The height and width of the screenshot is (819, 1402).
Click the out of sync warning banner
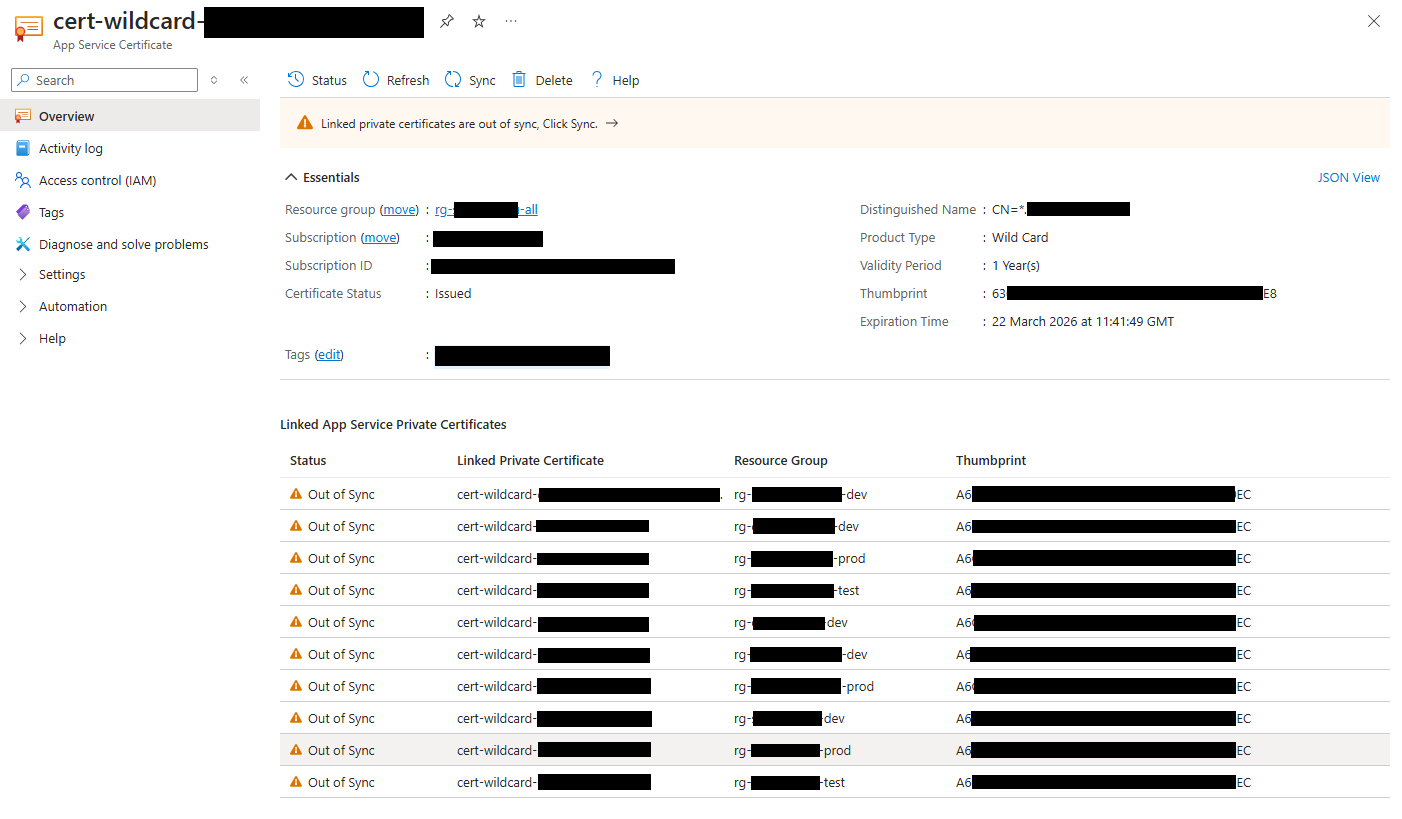tap(835, 123)
